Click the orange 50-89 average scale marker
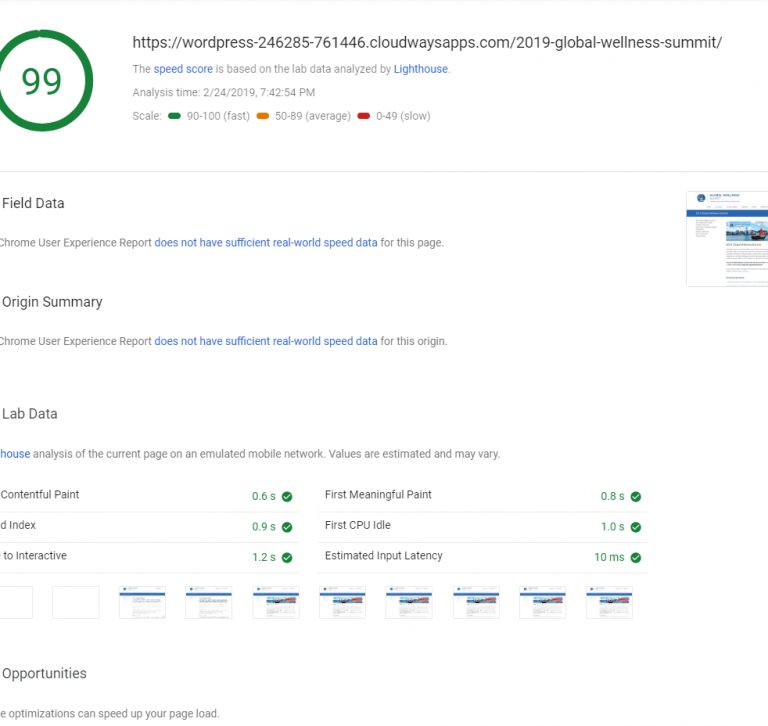This screenshot has width=768, height=726. pos(262,116)
